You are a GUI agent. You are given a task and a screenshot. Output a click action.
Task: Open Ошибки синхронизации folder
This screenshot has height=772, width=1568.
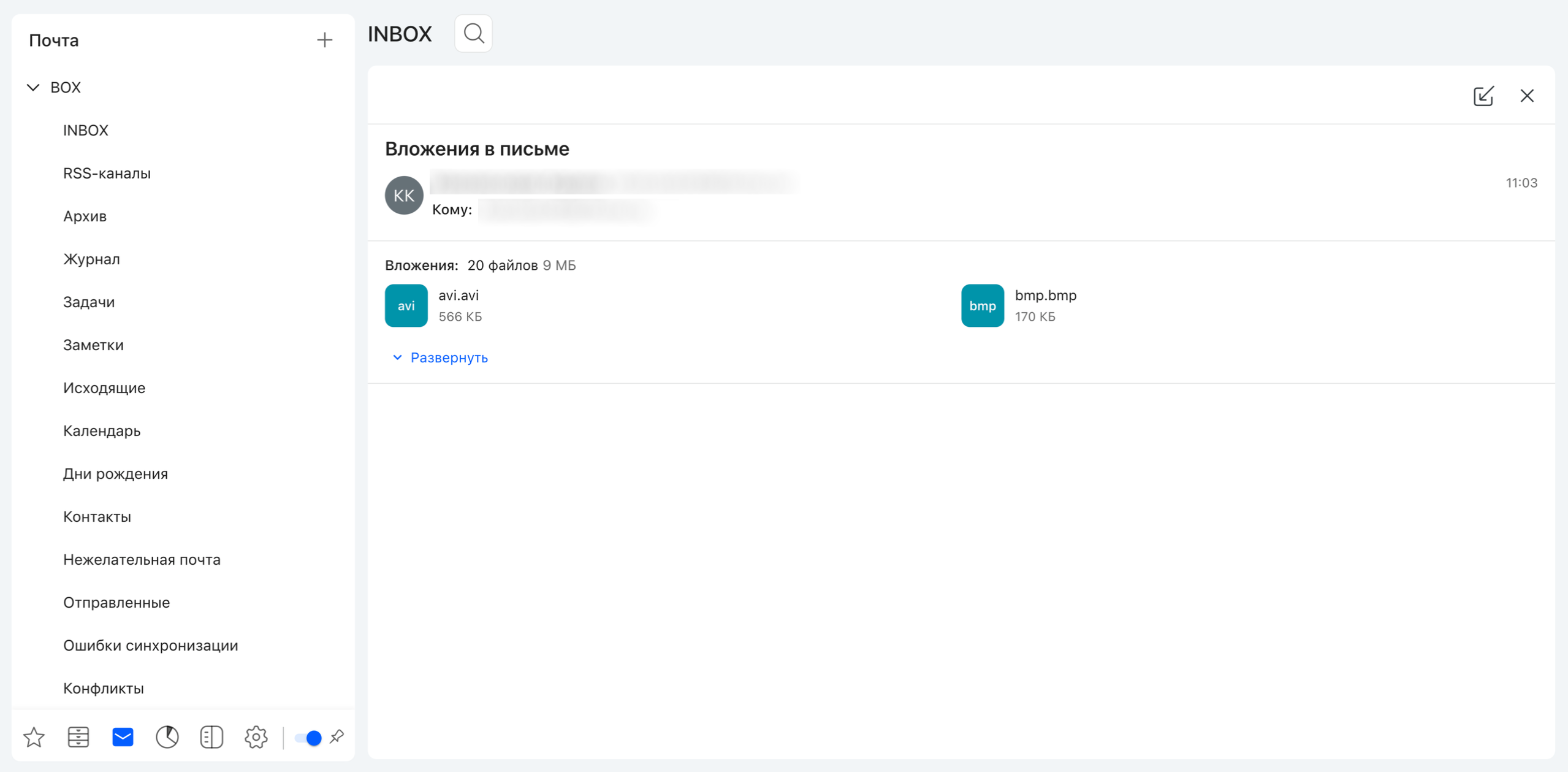tap(150, 646)
